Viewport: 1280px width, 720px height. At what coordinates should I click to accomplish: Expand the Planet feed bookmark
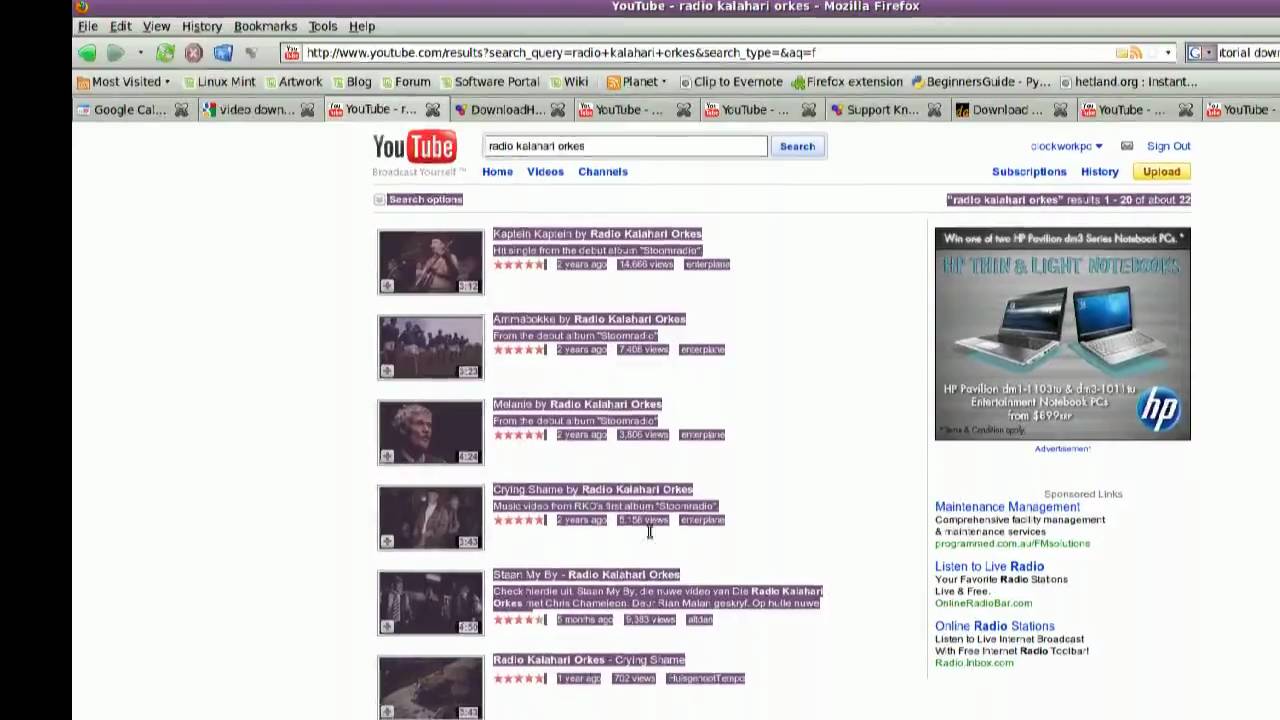coord(638,82)
